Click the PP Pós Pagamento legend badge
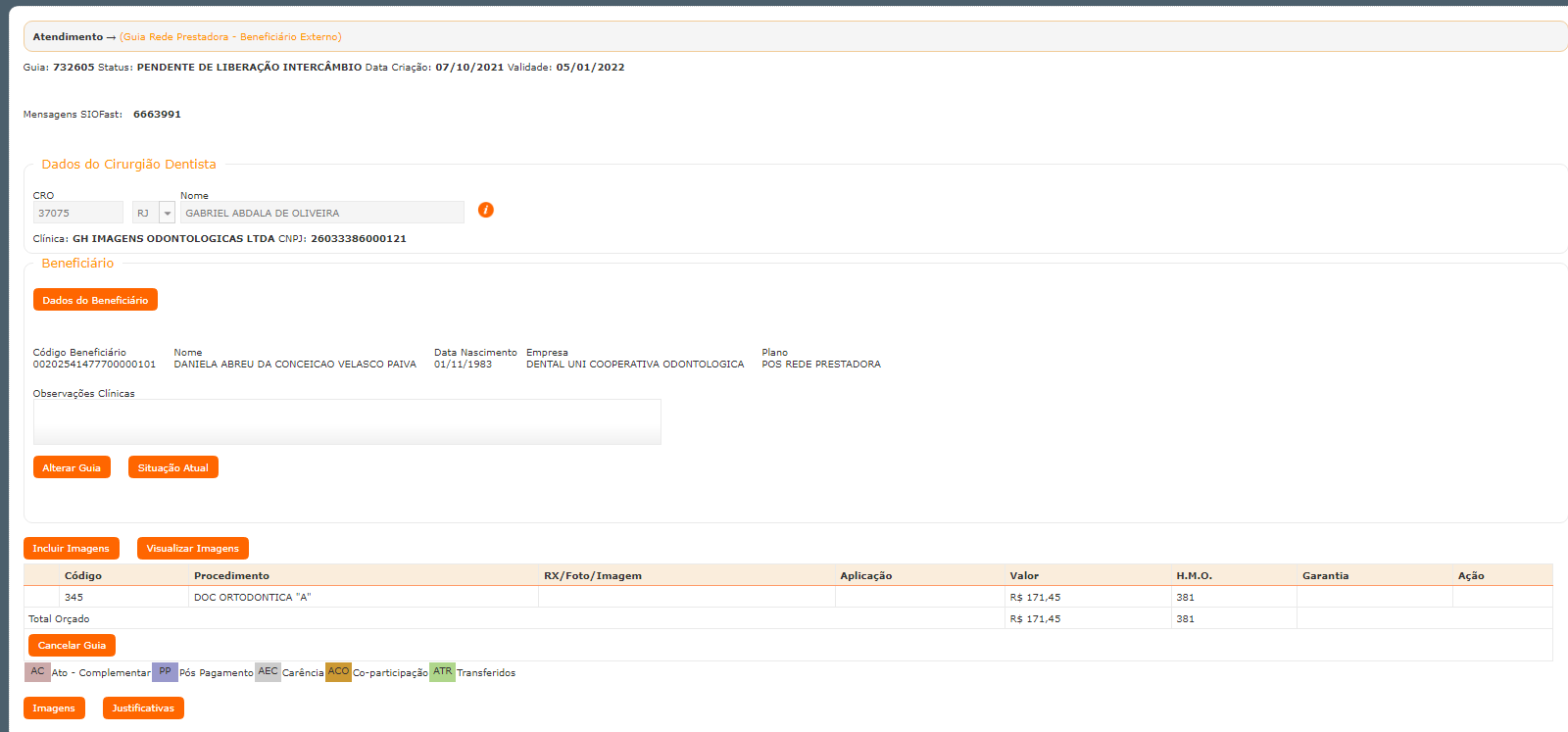 point(165,672)
